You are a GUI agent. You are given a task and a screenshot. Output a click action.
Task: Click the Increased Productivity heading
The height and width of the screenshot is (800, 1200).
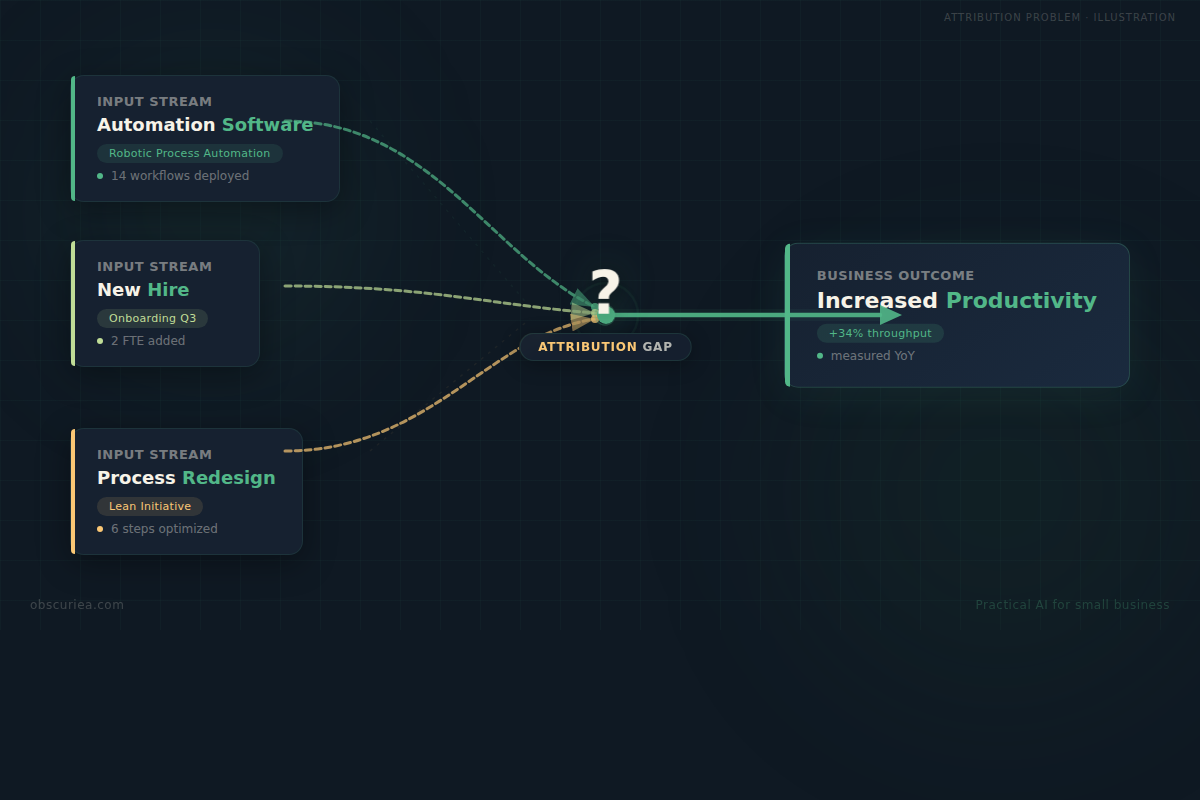[957, 301]
